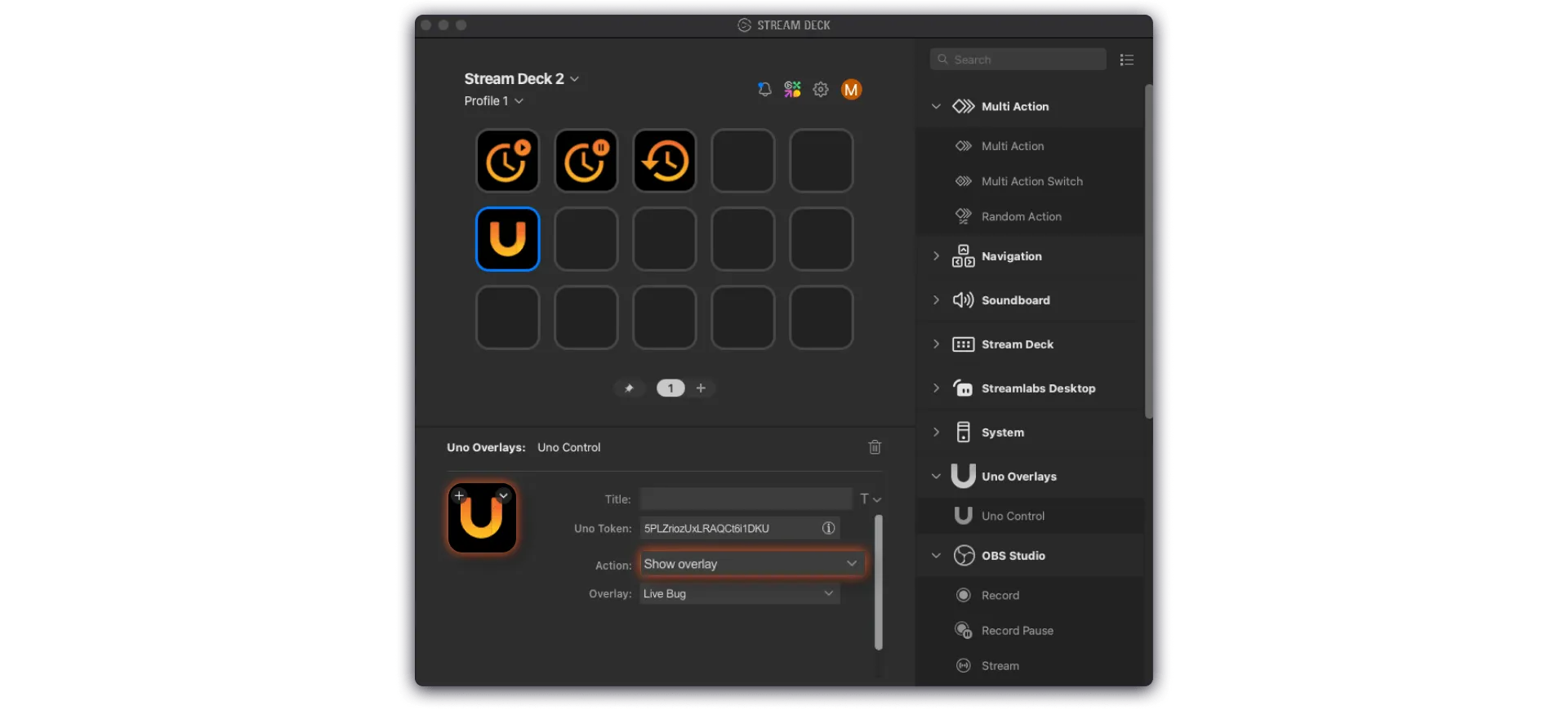
Task: Click the pin page icon
Action: (x=629, y=388)
